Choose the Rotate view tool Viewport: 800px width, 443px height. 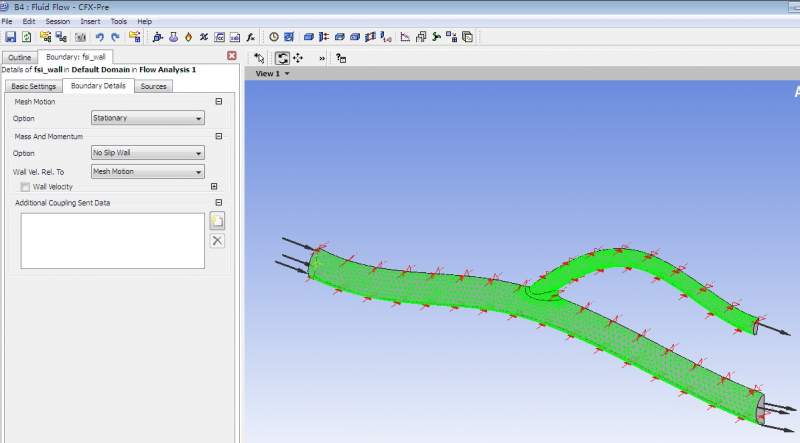pyautogui.click(x=282, y=58)
